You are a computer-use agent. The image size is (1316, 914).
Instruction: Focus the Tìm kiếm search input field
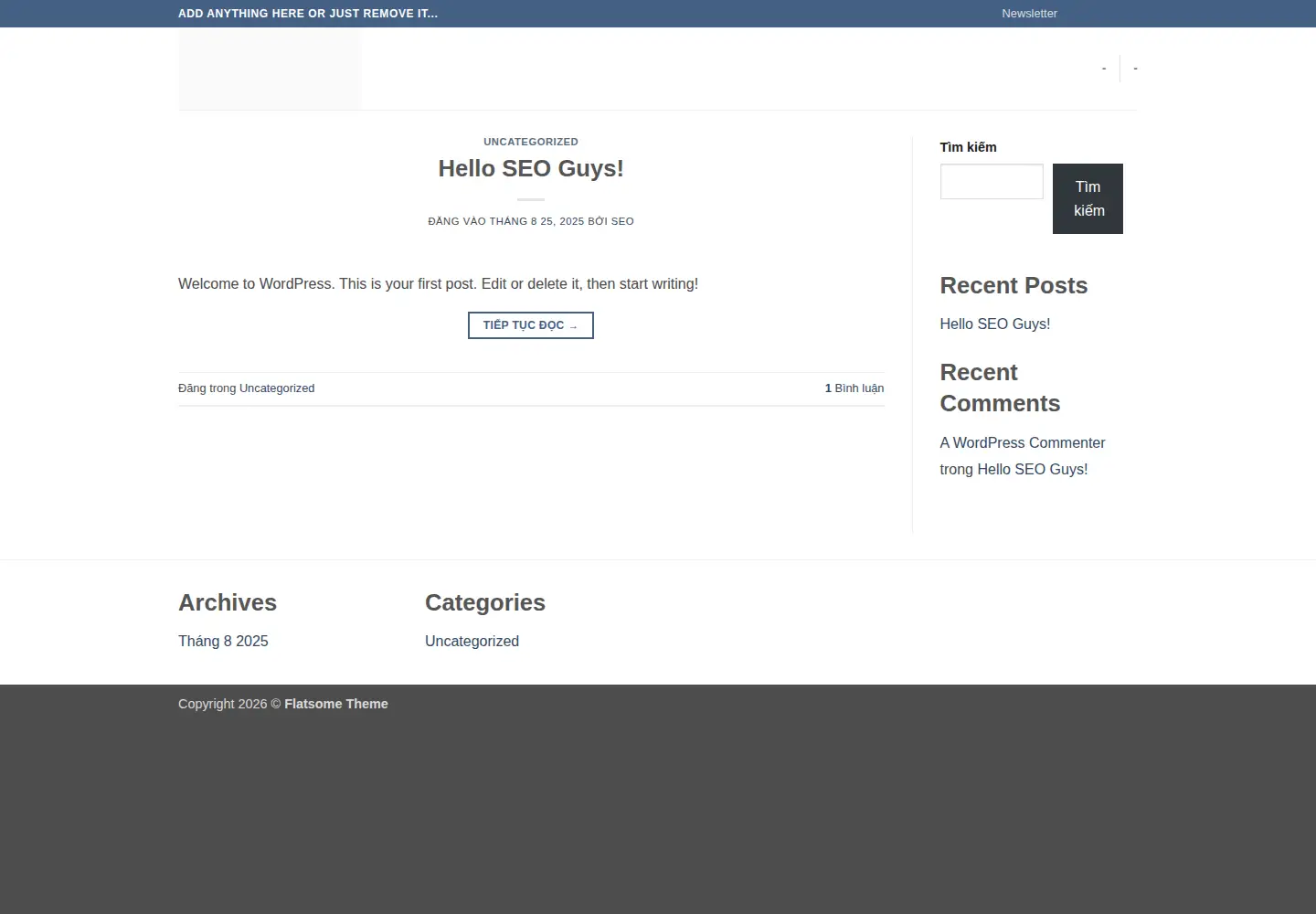[x=992, y=182]
